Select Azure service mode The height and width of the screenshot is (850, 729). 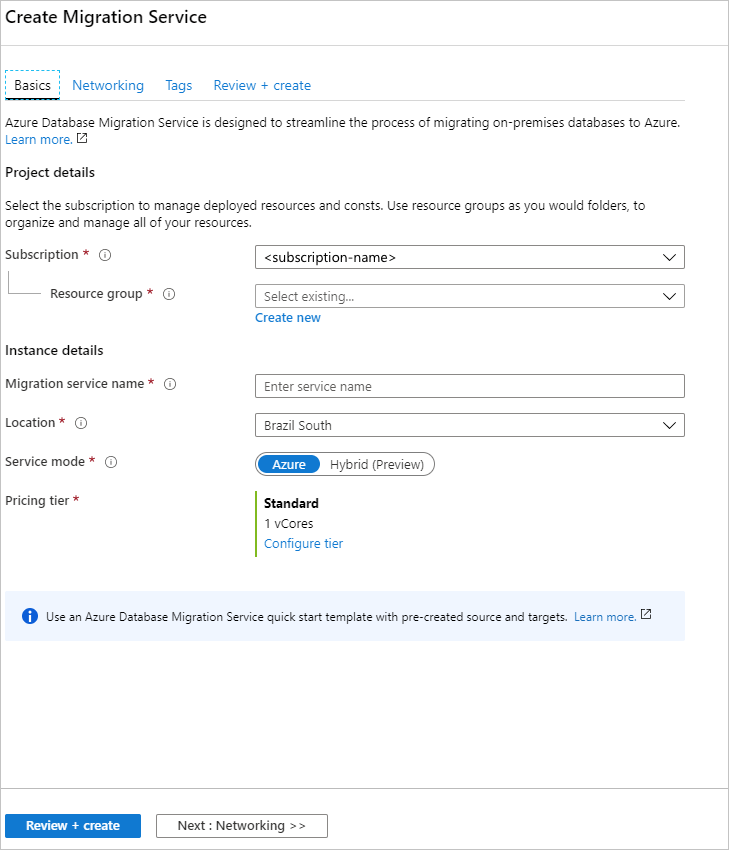(x=288, y=463)
